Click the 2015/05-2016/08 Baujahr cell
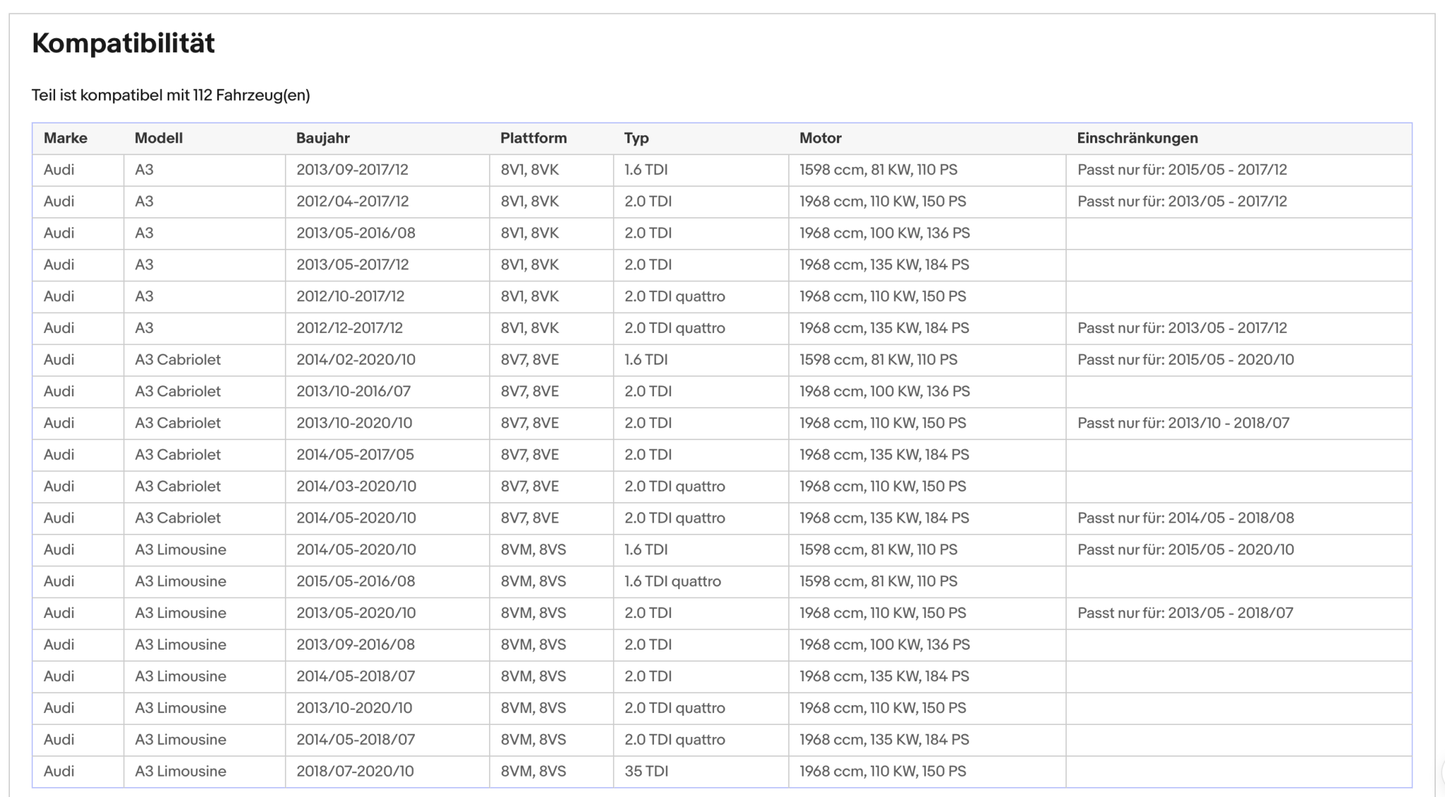1445x797 pixels. click(x=355, y=581)
